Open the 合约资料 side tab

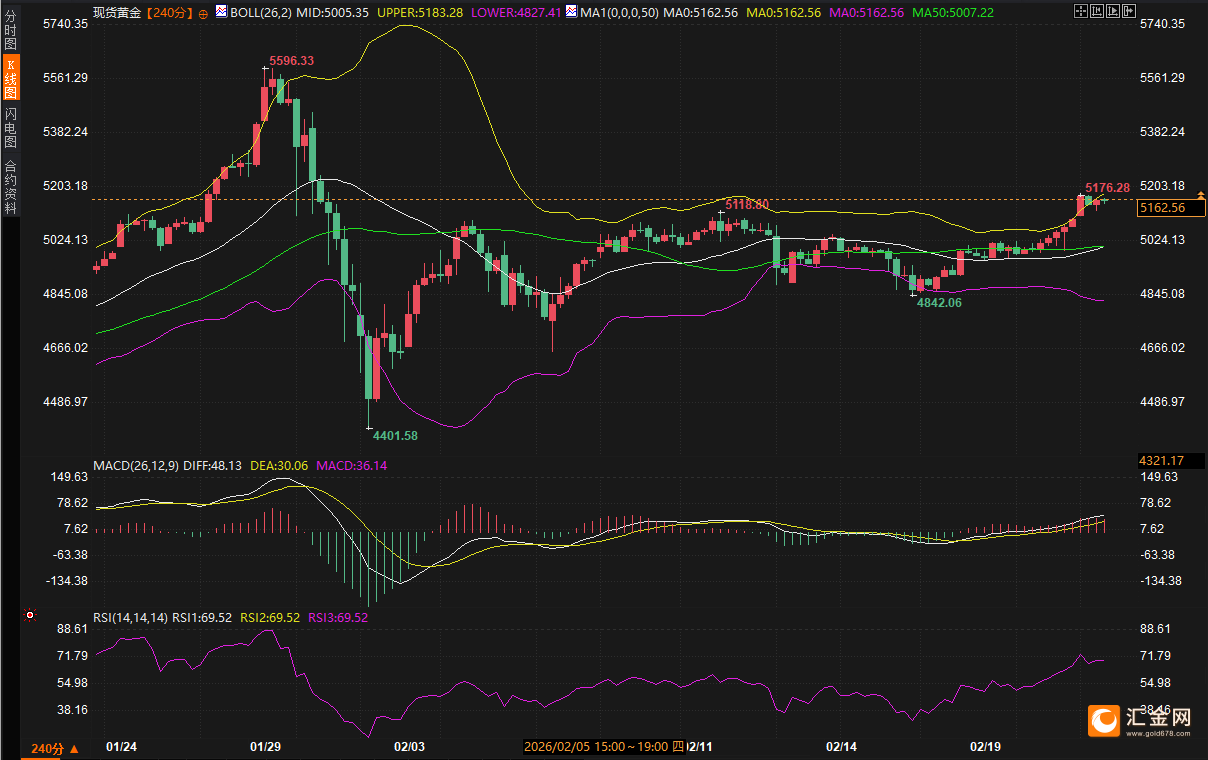click(x=11, y=186)
